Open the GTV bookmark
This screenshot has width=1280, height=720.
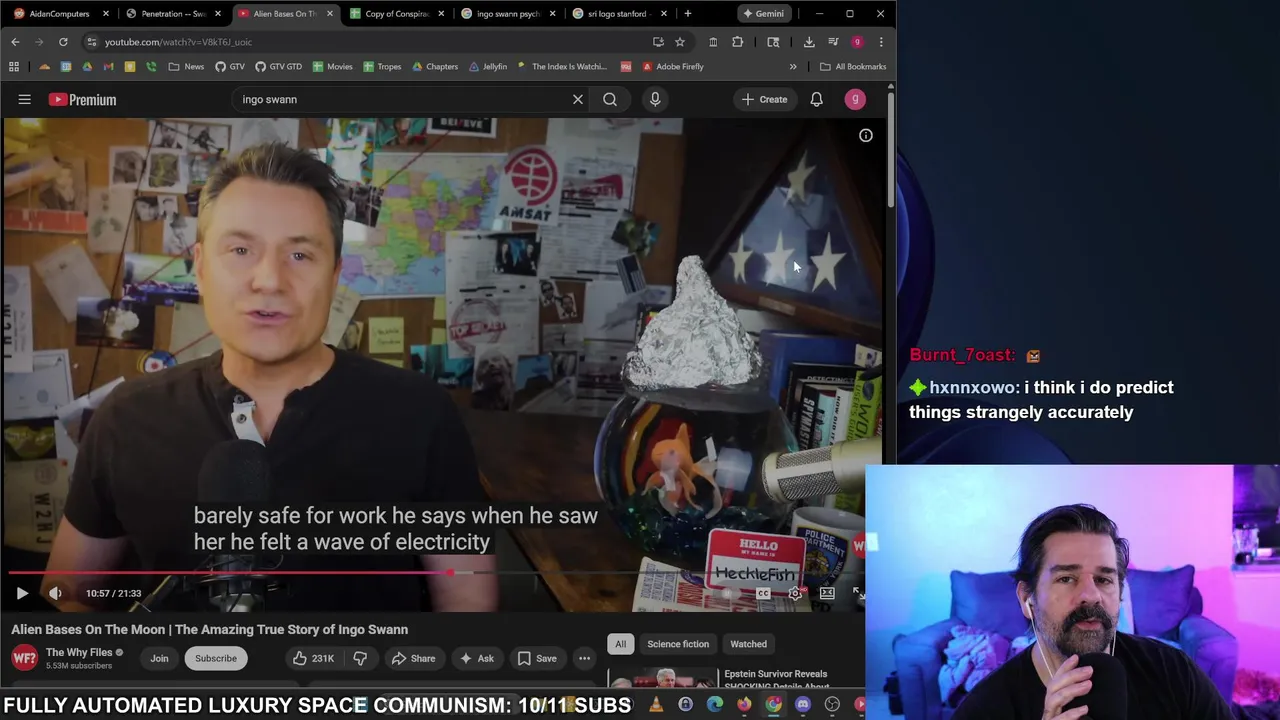229,67
